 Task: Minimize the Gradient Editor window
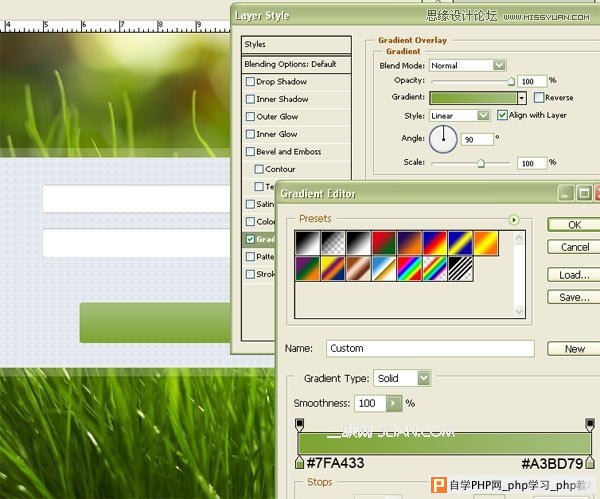tap(566, 193)
